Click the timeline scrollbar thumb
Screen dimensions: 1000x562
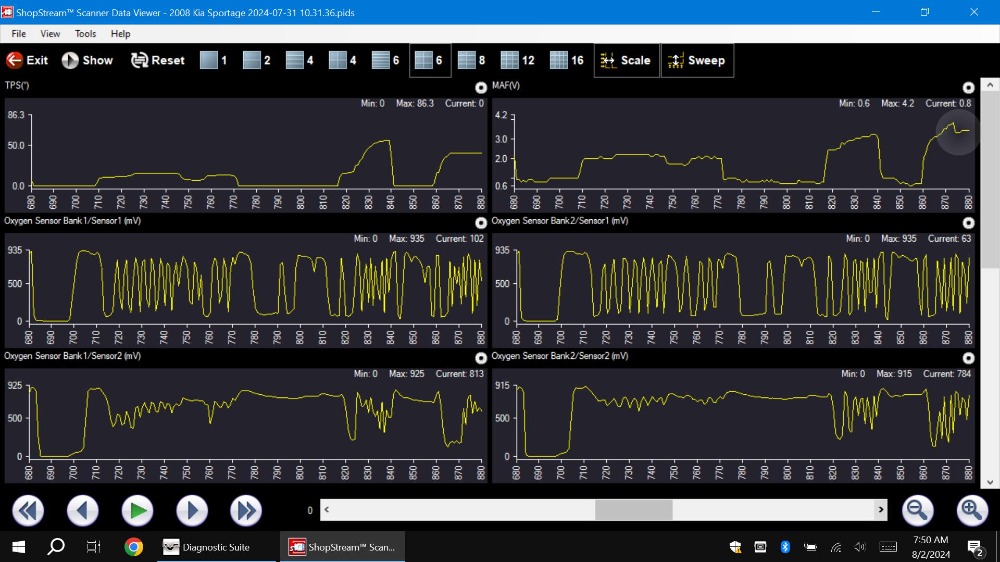634,510
